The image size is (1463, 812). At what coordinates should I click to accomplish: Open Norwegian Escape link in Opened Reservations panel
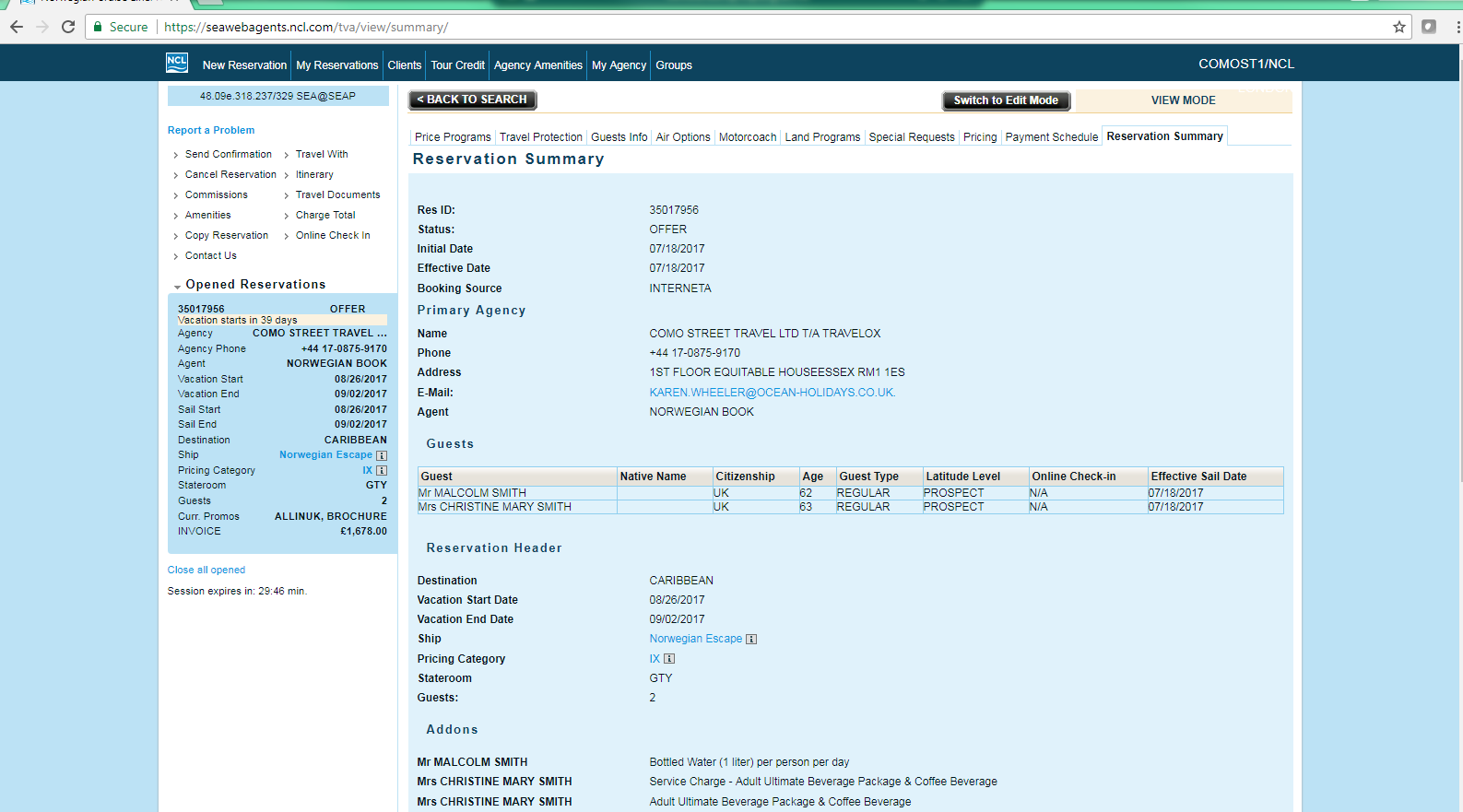(326, 455)
